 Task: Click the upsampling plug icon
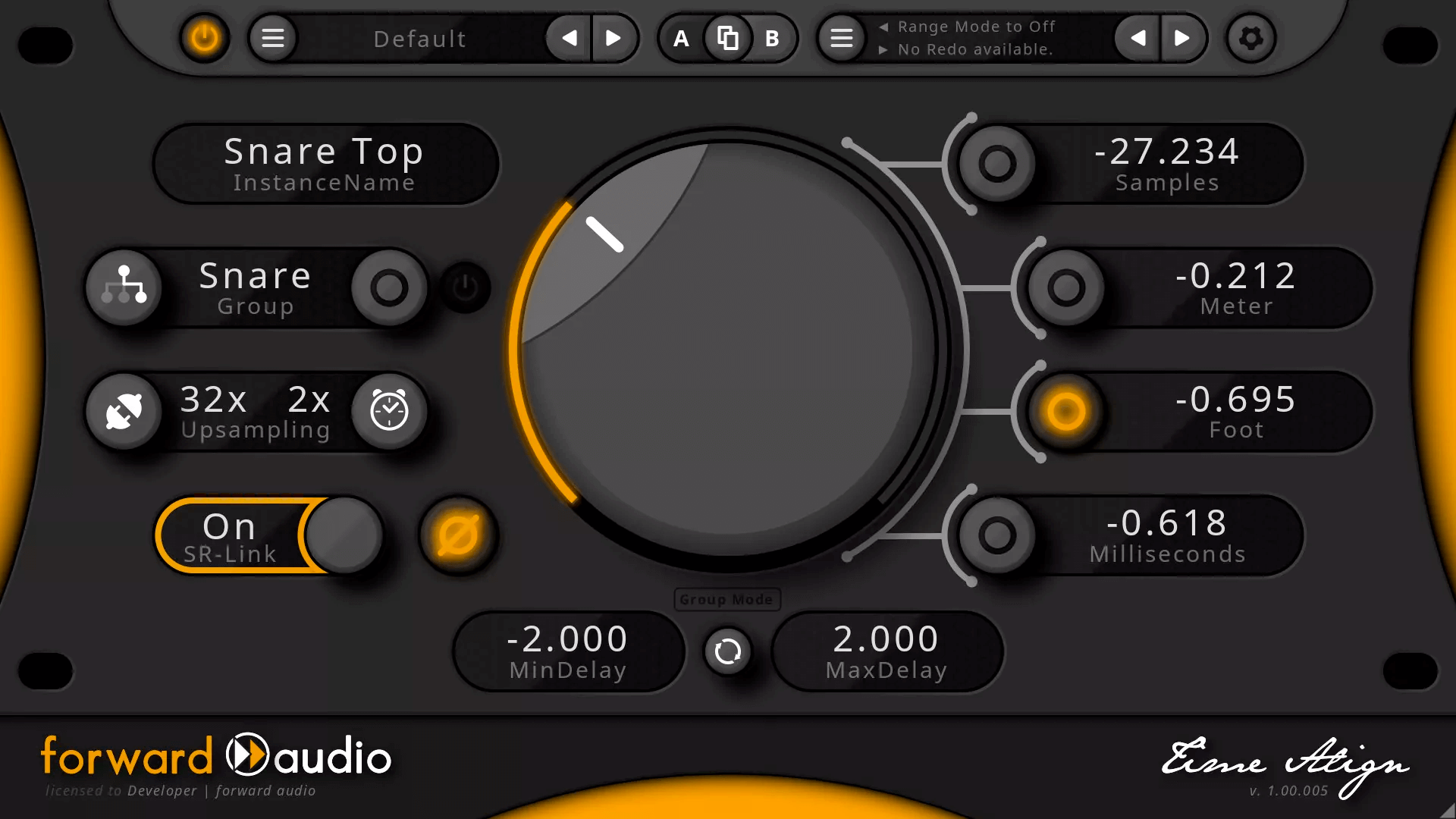click(x=124, y=412)
